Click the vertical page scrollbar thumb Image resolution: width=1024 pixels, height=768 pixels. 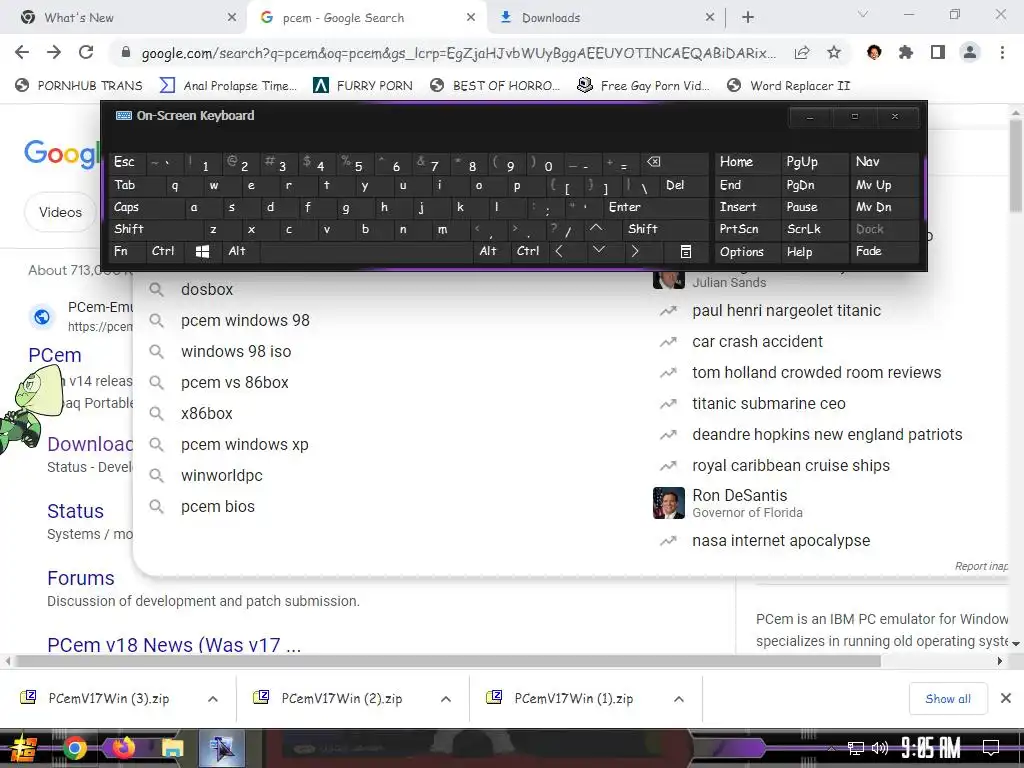[x=1016, y=167]
